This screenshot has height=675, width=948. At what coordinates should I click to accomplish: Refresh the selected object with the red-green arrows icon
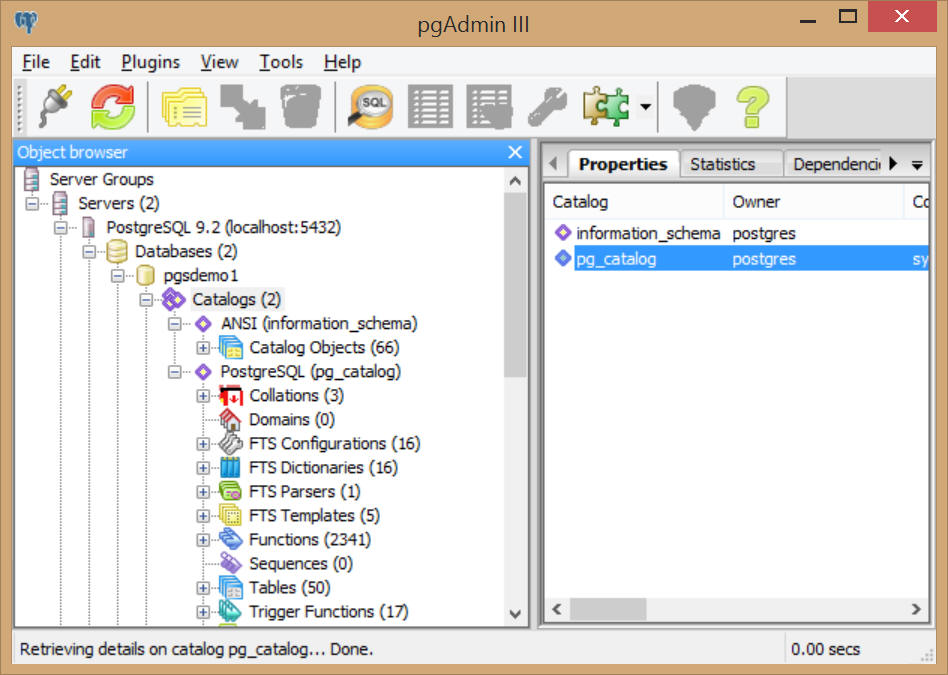tap(113, 106)
